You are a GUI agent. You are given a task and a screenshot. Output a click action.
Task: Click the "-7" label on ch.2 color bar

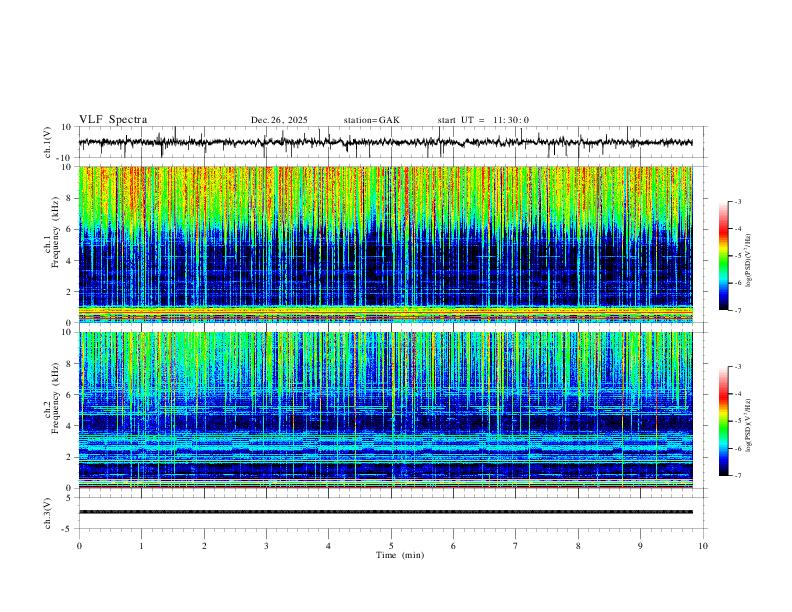pyautogui.click(x=738, y=476)
